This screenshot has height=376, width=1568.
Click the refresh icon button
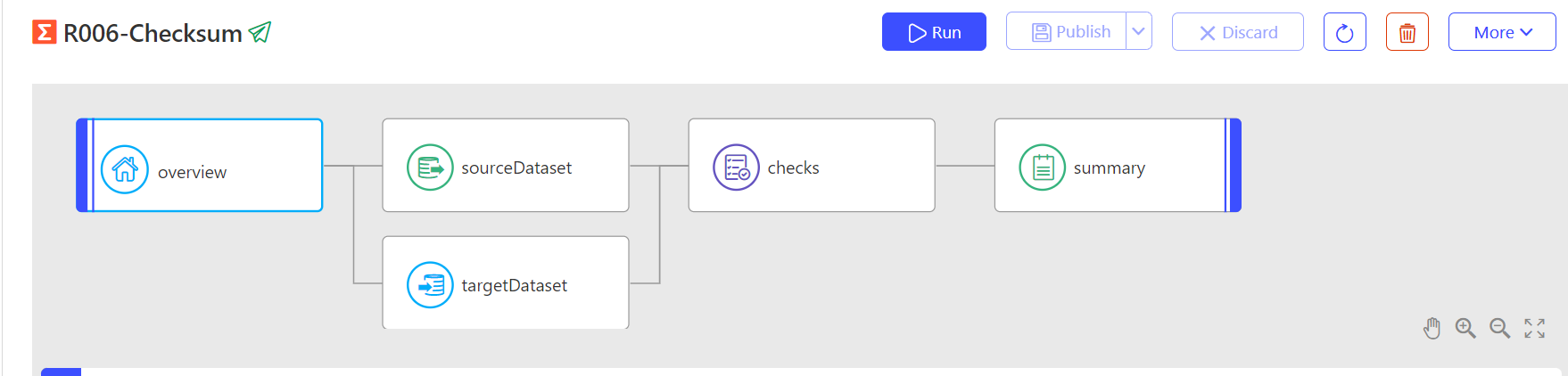[x=1344, y=33]
